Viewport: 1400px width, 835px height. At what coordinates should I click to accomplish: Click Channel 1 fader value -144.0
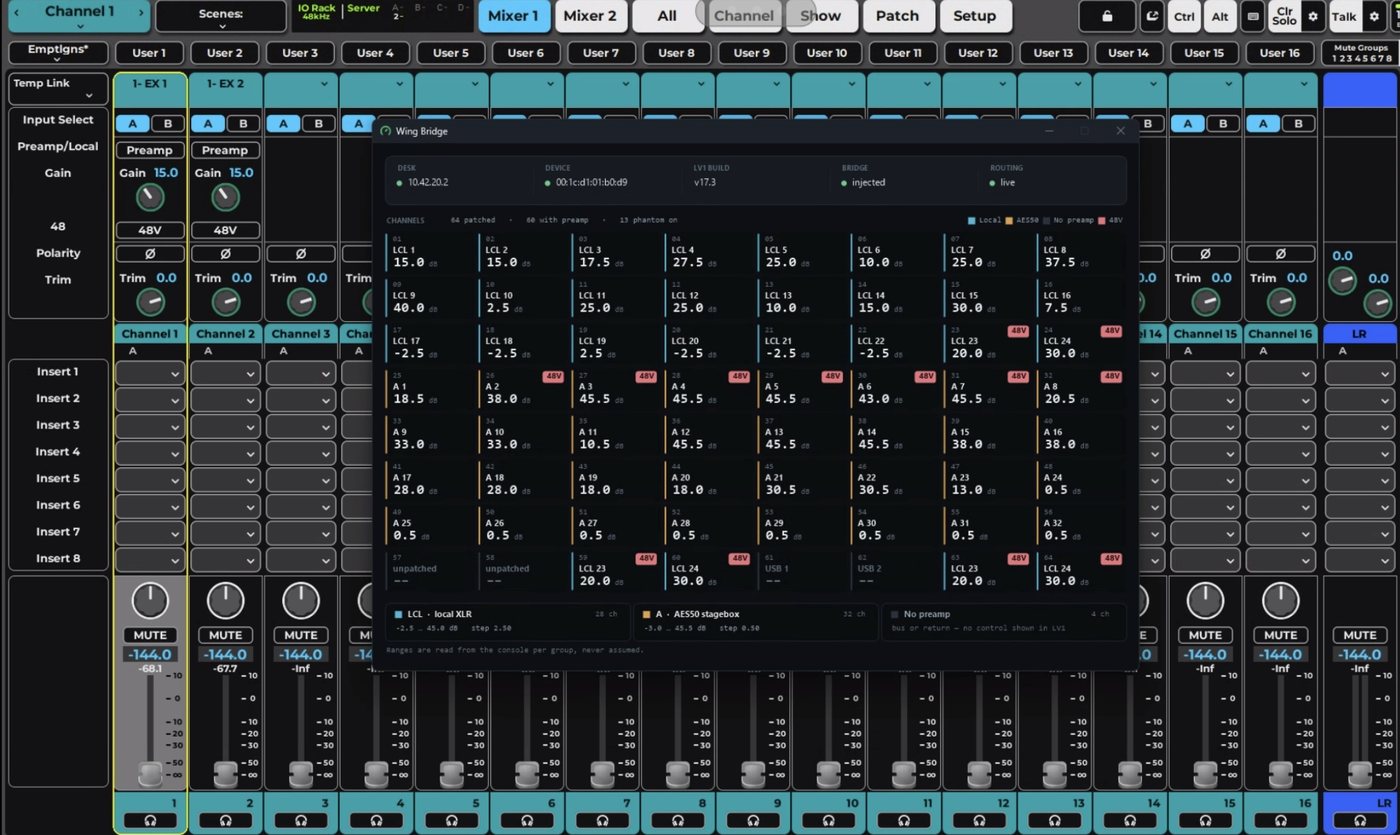coord(150,655)
